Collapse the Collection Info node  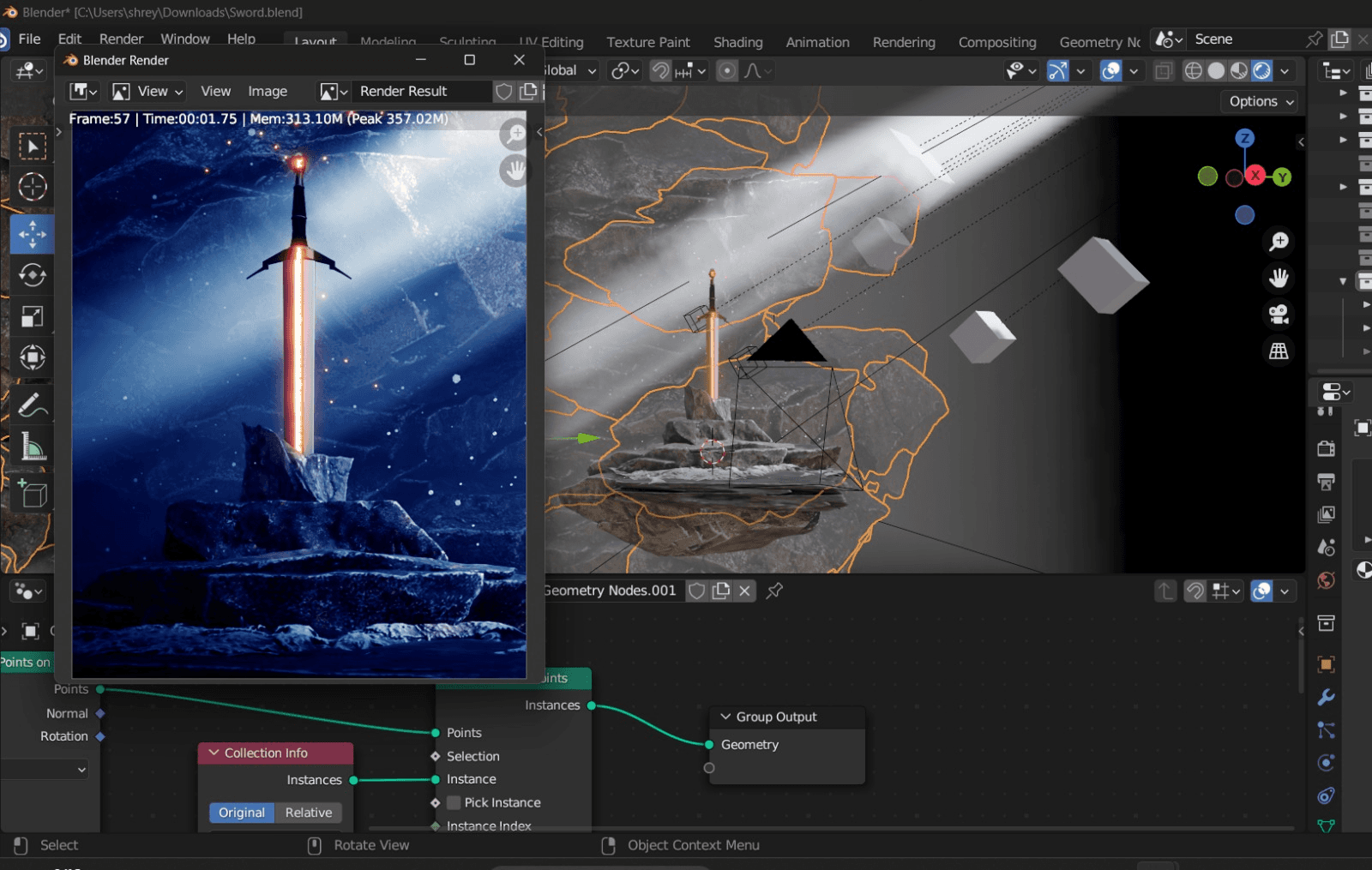tap(214, 753)
